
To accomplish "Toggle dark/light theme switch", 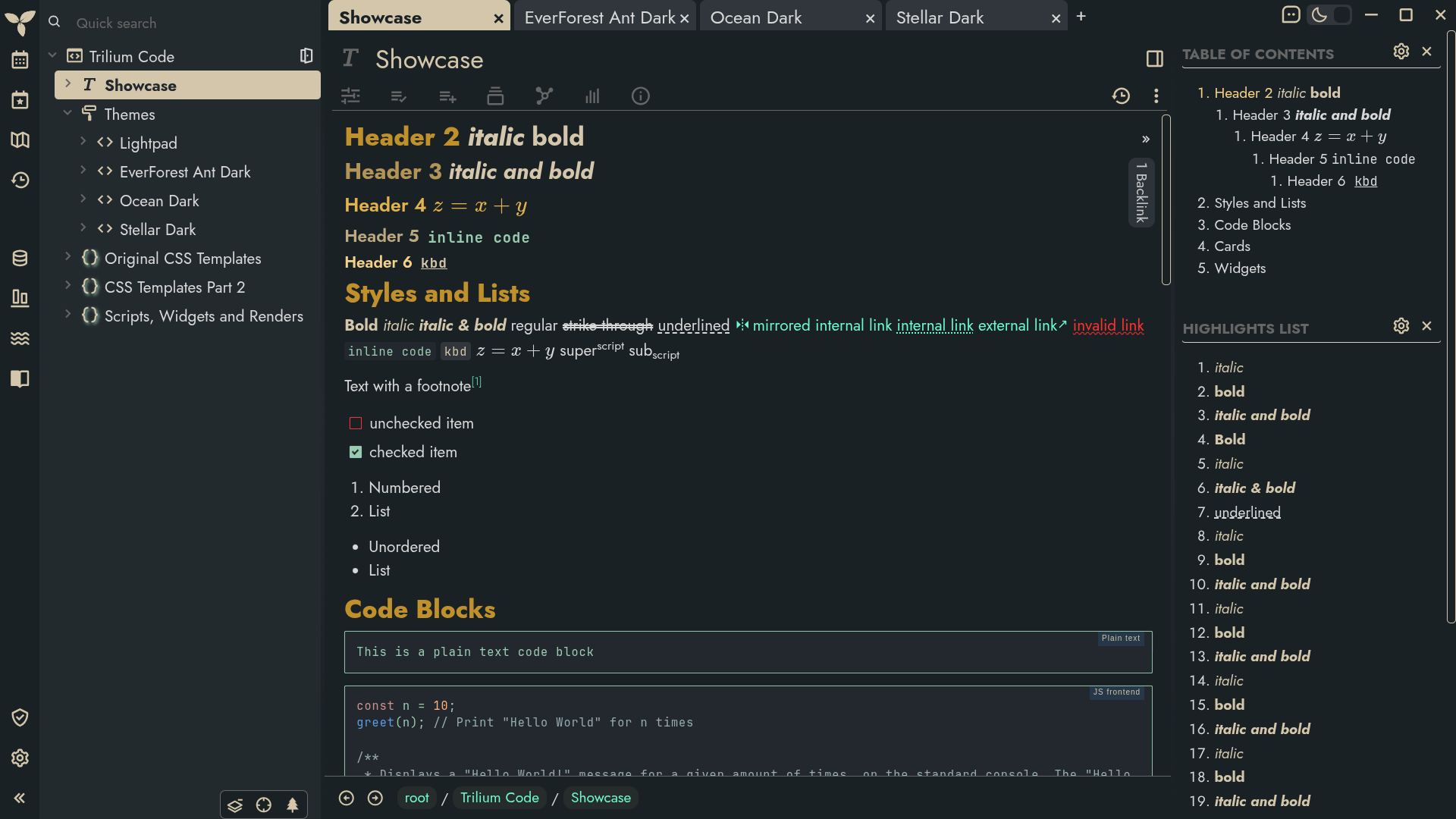I will 1330,15.
